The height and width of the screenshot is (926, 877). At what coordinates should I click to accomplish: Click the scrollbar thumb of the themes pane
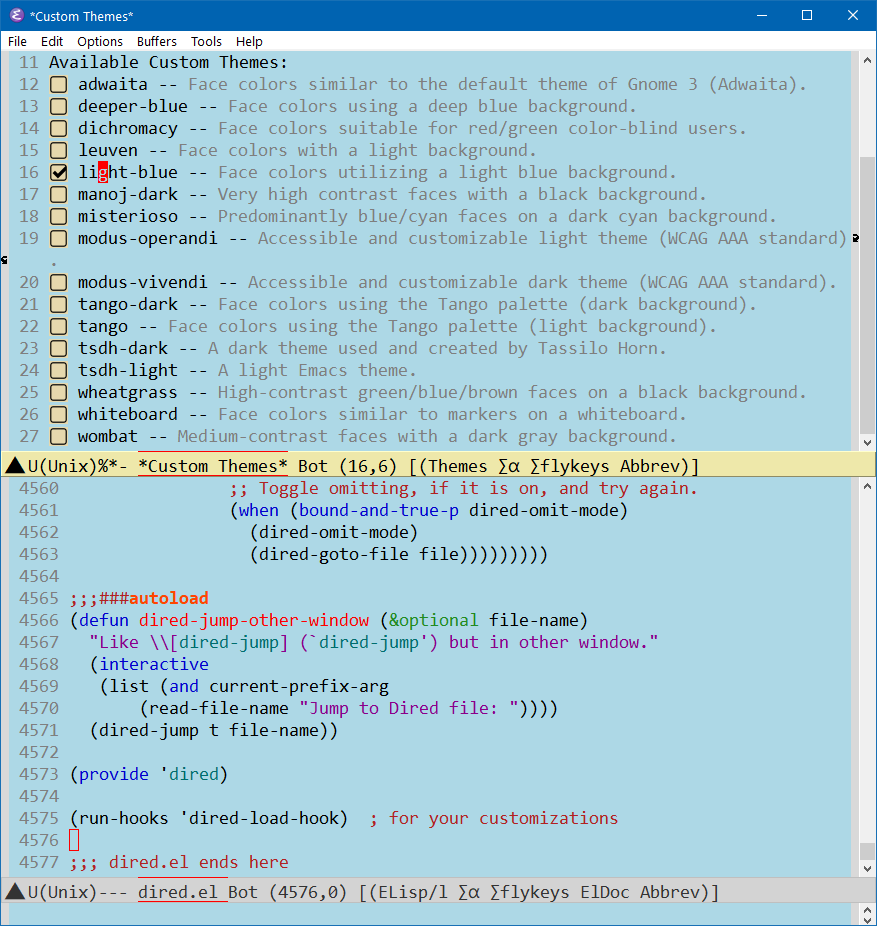867,295
